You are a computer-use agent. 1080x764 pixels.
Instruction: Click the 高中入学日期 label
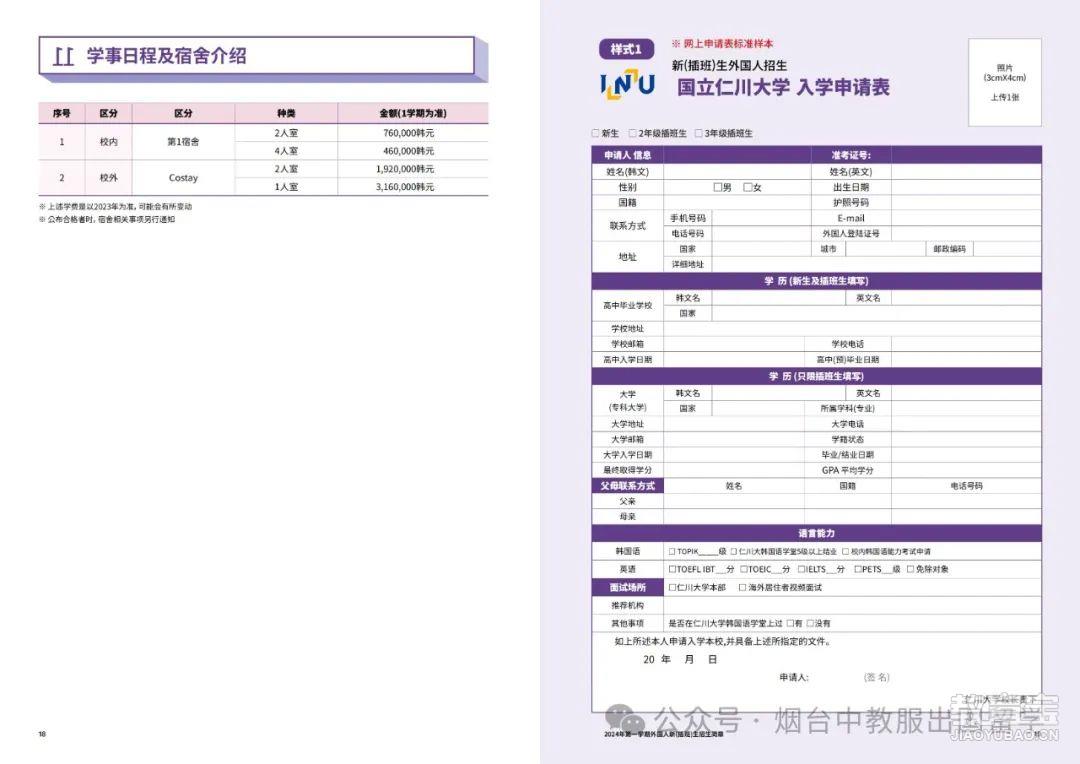click(627, 360)
